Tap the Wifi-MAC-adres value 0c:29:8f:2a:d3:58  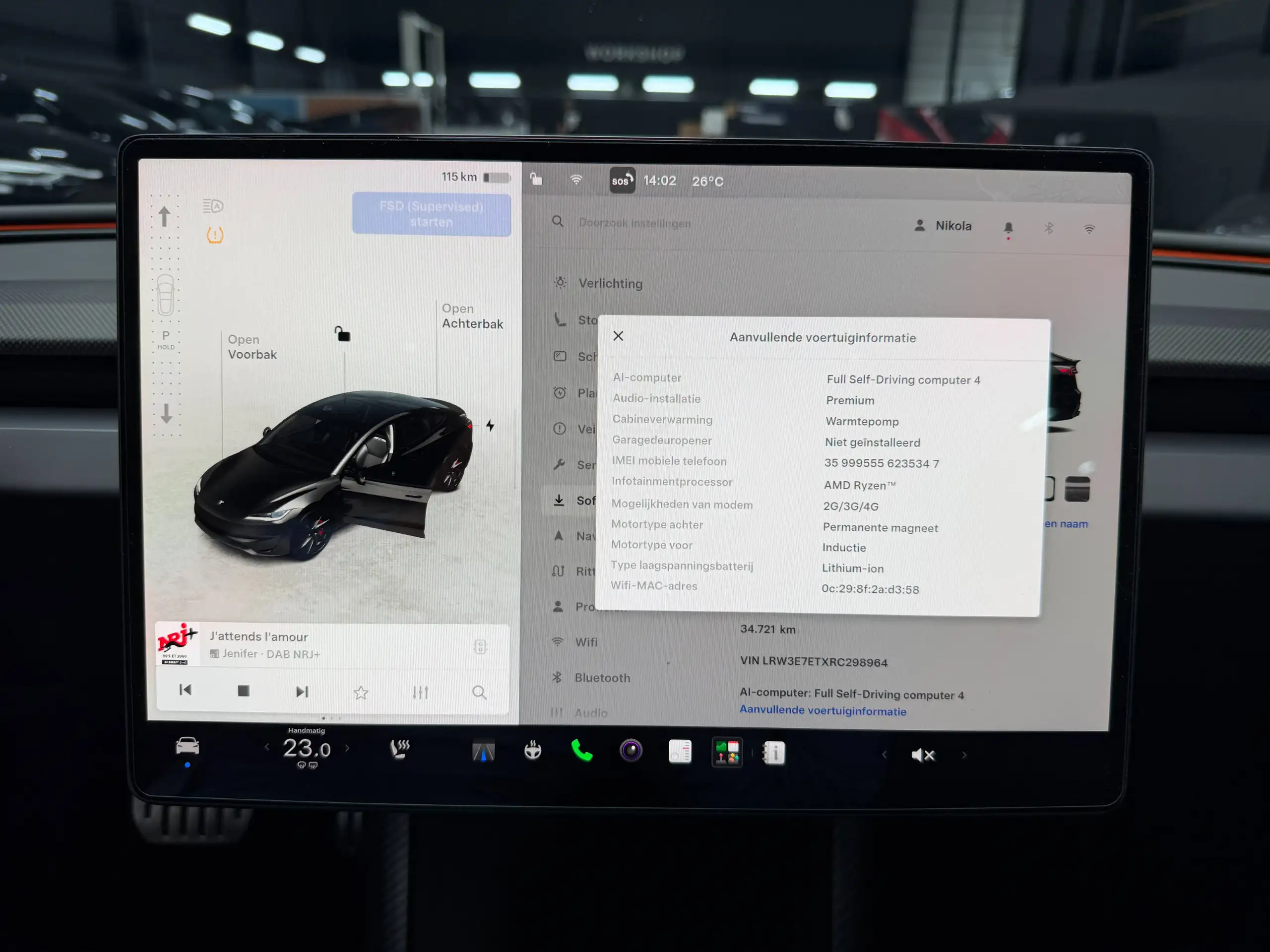(870, 589)
